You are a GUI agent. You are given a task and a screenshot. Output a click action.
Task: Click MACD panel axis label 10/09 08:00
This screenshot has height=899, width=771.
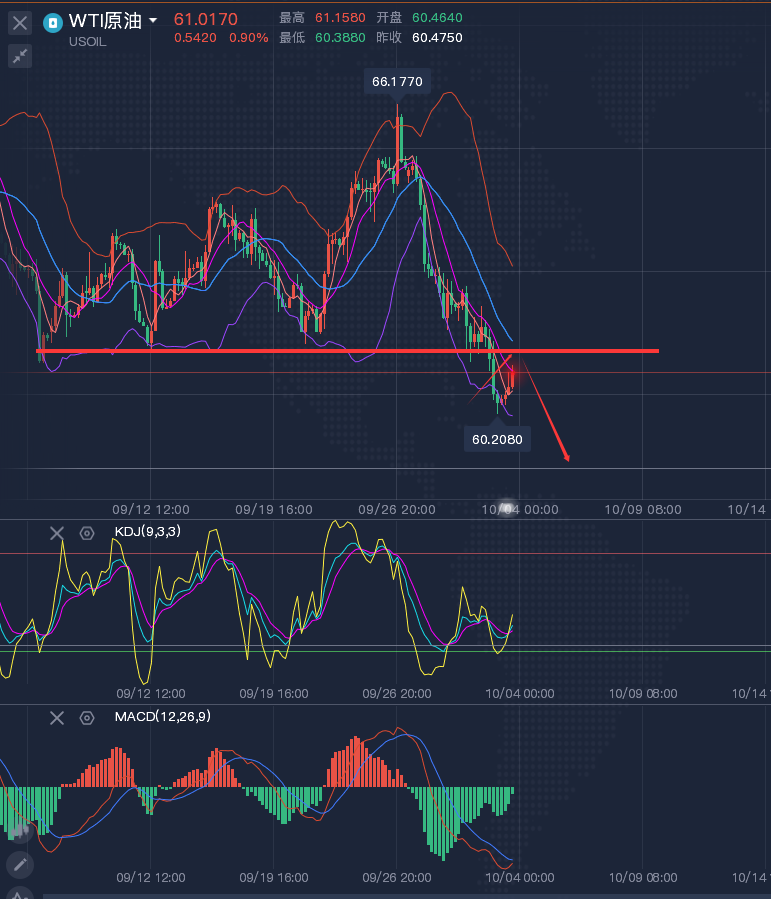click(x=643, y=878)
